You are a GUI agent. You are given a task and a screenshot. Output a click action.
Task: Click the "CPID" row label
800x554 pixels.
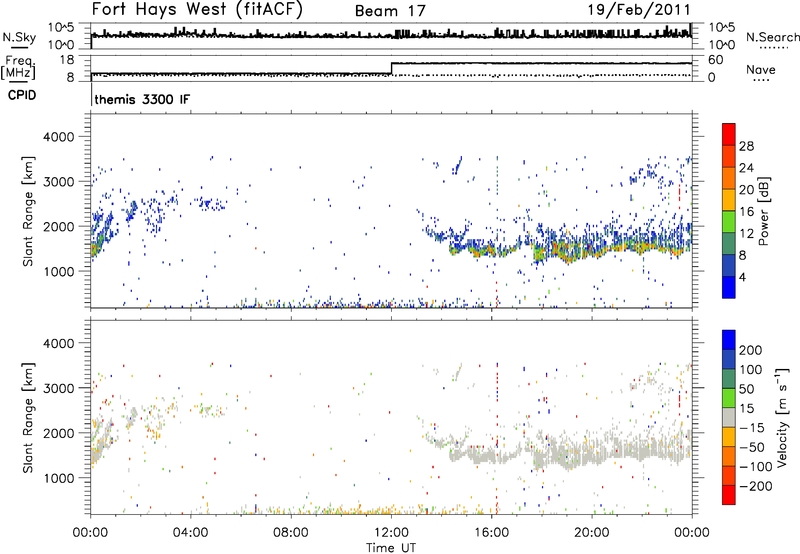(x=22, y=95)
